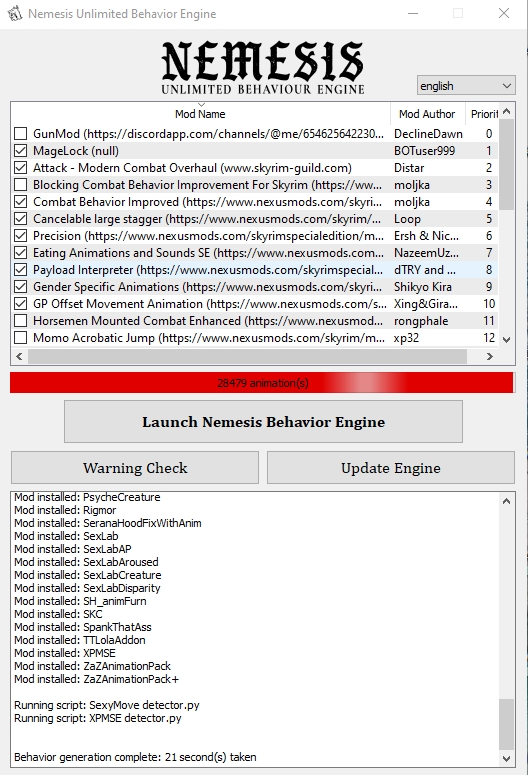Enable Blocking Combat Behavior Improvement checkbox
528x775 pixels.
(20, 184)
